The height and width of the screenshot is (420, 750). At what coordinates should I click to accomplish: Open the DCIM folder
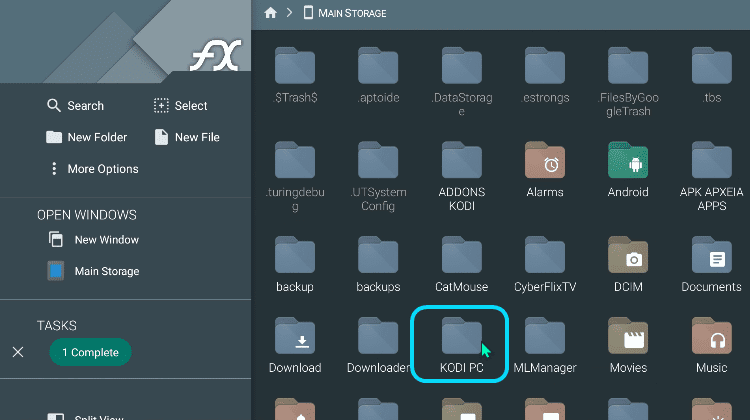coord(628,265)
